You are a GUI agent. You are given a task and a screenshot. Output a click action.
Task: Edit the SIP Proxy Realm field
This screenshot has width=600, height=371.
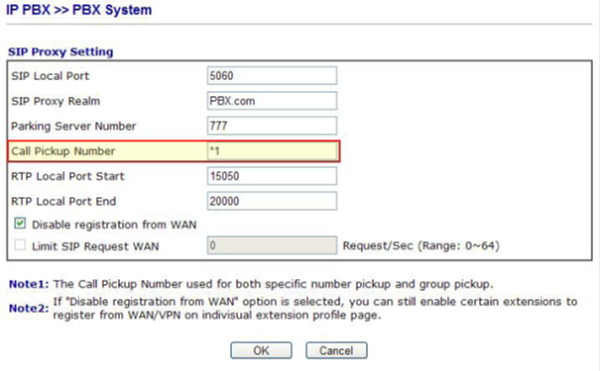click(272, 101)
